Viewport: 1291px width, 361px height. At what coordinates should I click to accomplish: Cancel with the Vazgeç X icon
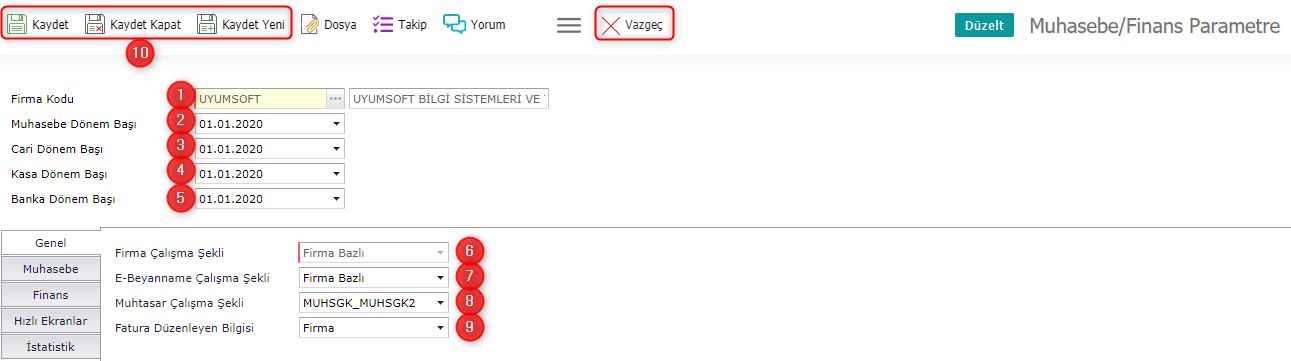click(x=610, y=24)
